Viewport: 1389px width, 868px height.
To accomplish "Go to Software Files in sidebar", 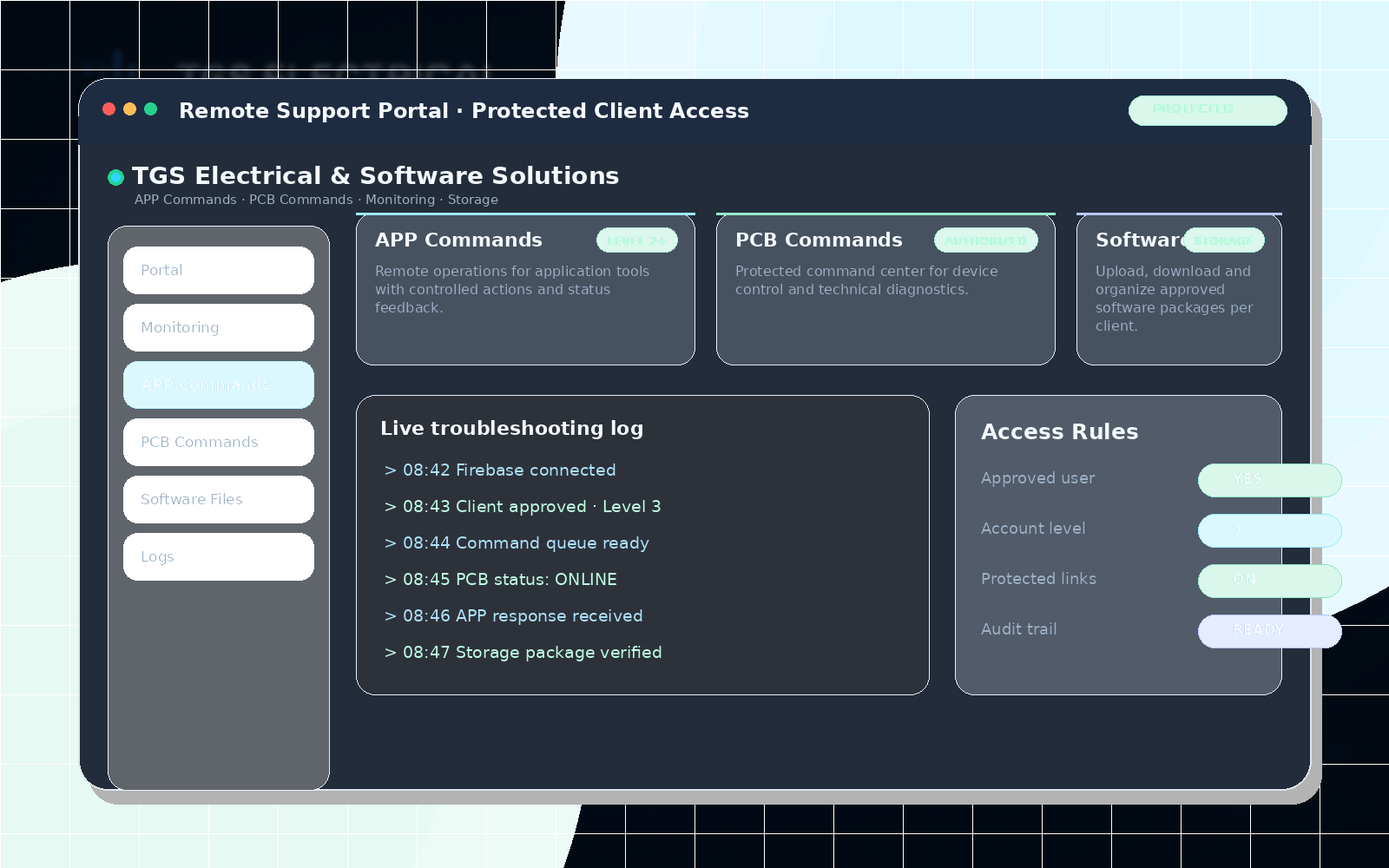I will (x=219, y=499).
